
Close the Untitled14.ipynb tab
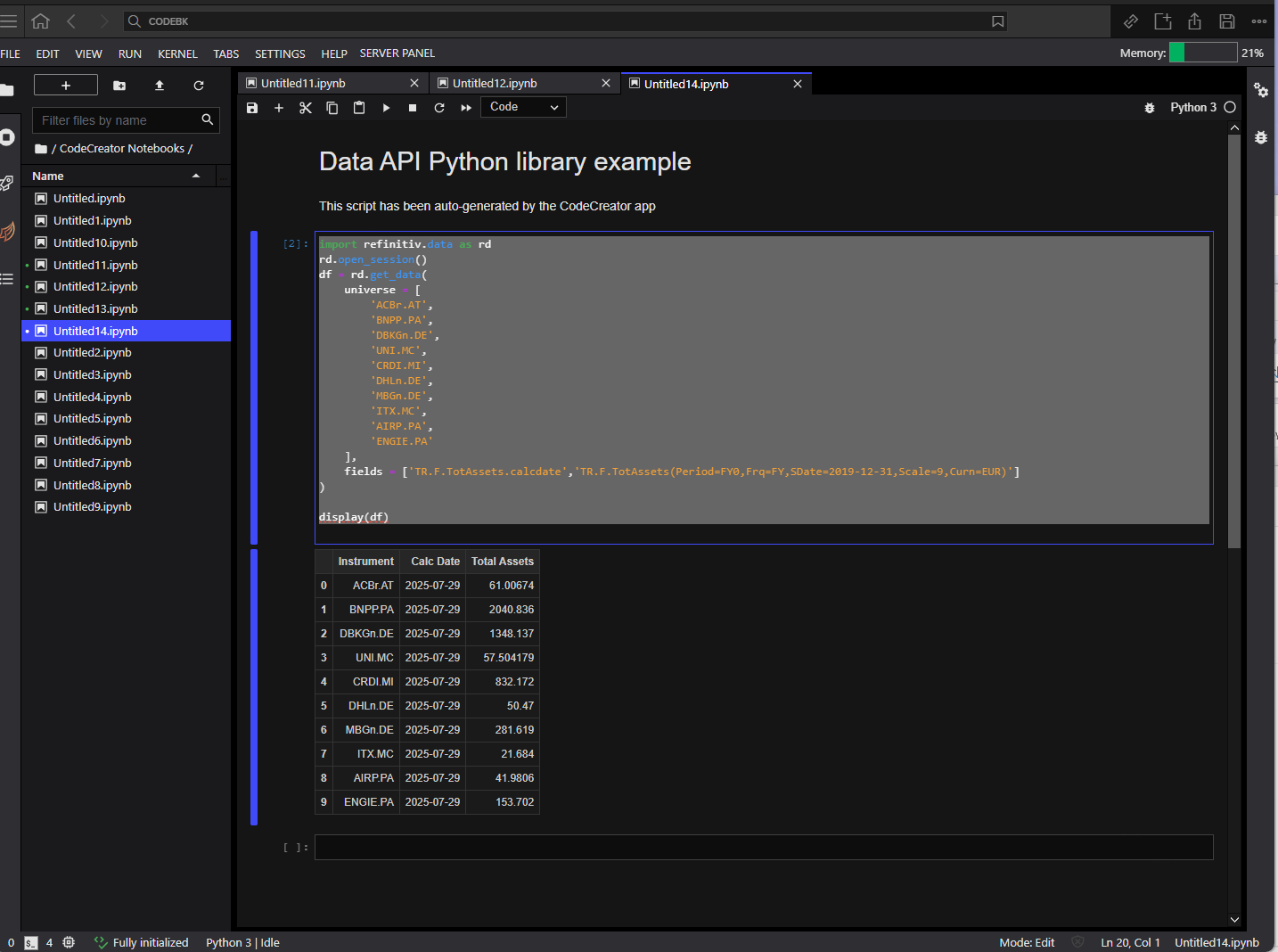point(798,84)
